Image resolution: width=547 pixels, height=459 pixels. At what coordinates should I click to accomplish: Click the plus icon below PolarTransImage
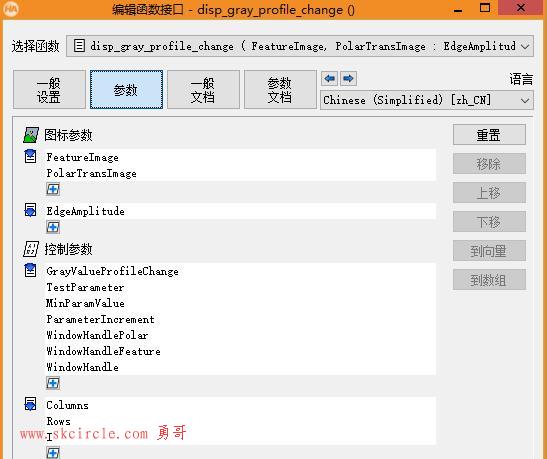53,189
